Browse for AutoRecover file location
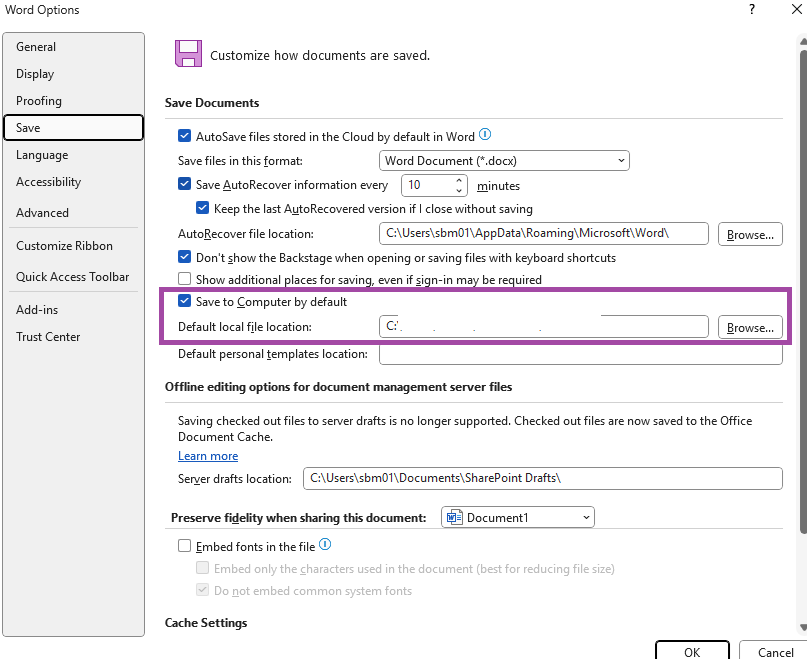The height and width of the screenshot is (659, 807). (x=750, y=234)
